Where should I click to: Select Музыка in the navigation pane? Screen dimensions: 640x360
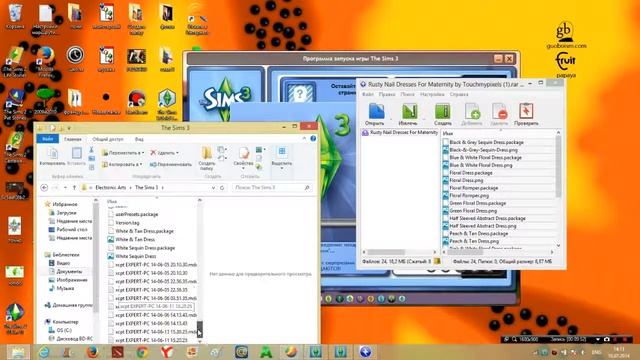pos(65,288)
